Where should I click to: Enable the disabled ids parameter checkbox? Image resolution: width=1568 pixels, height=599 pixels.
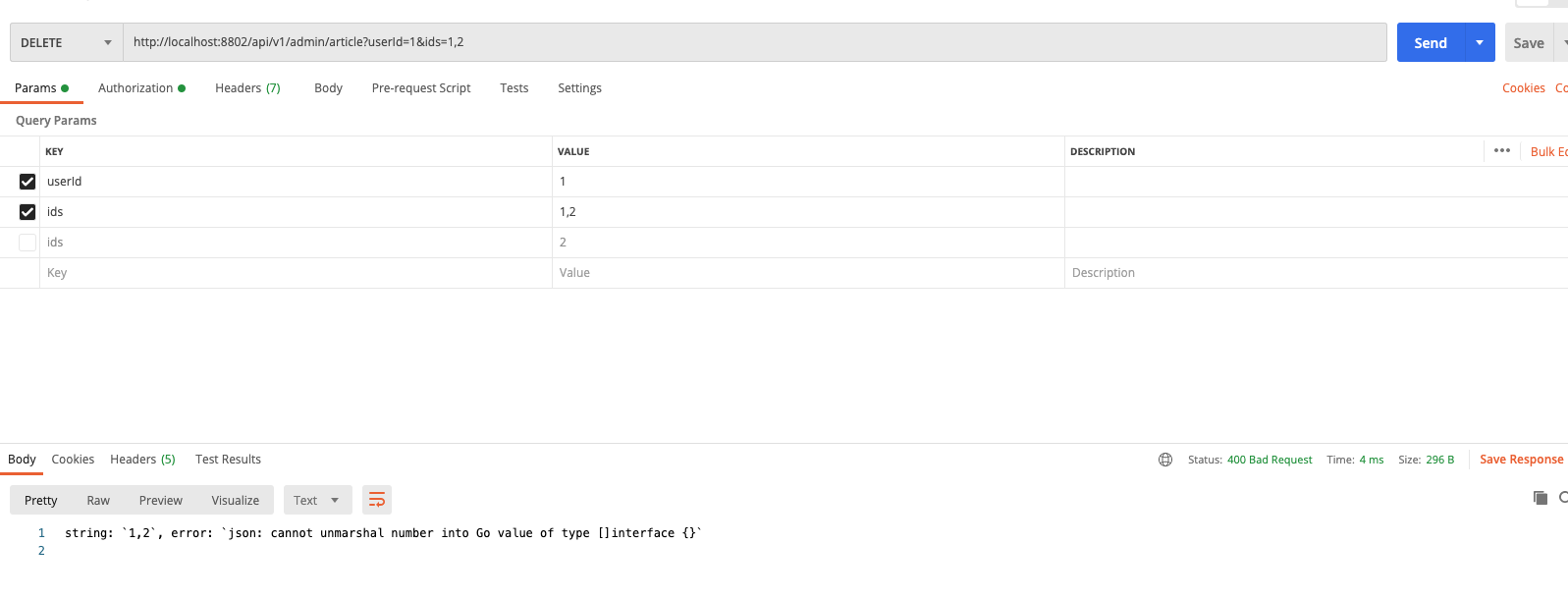click(27, 243)
